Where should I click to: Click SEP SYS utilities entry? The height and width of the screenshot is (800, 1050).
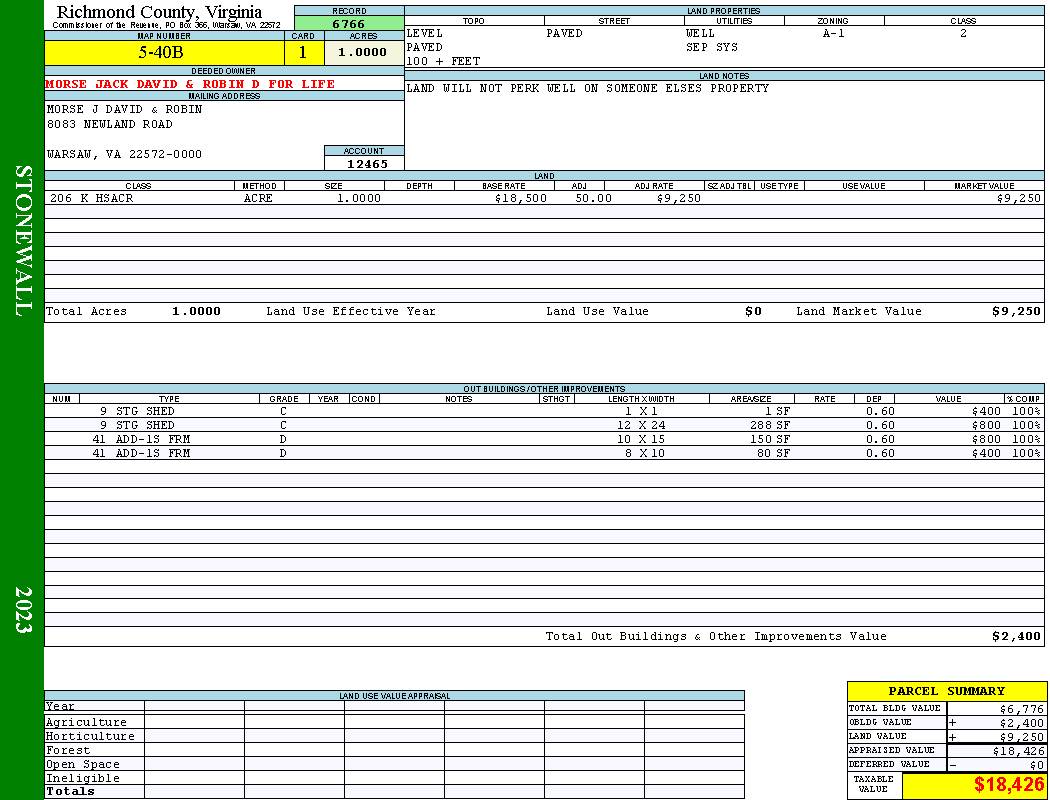click(712, 48)
